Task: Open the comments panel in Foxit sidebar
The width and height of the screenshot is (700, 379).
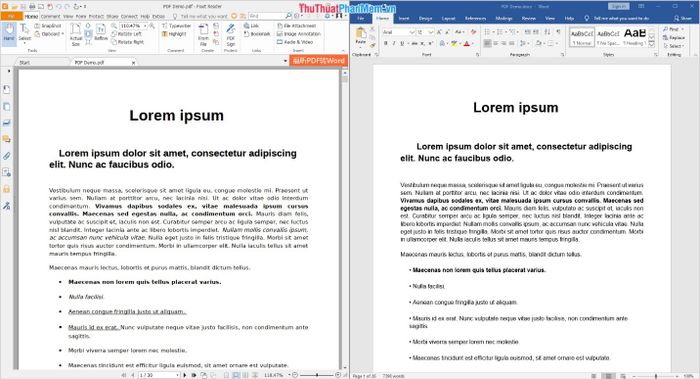Action: [6, 139]
